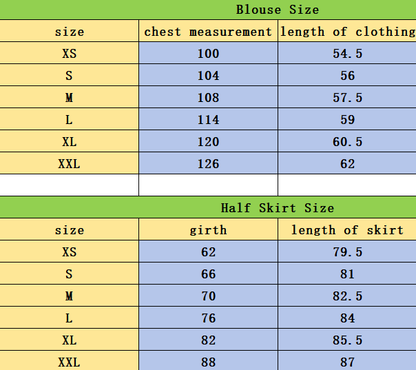Click the skirt length 87 cell
Image resolution: width=416 pixels, height=370 pixels.
click(347, 361)
